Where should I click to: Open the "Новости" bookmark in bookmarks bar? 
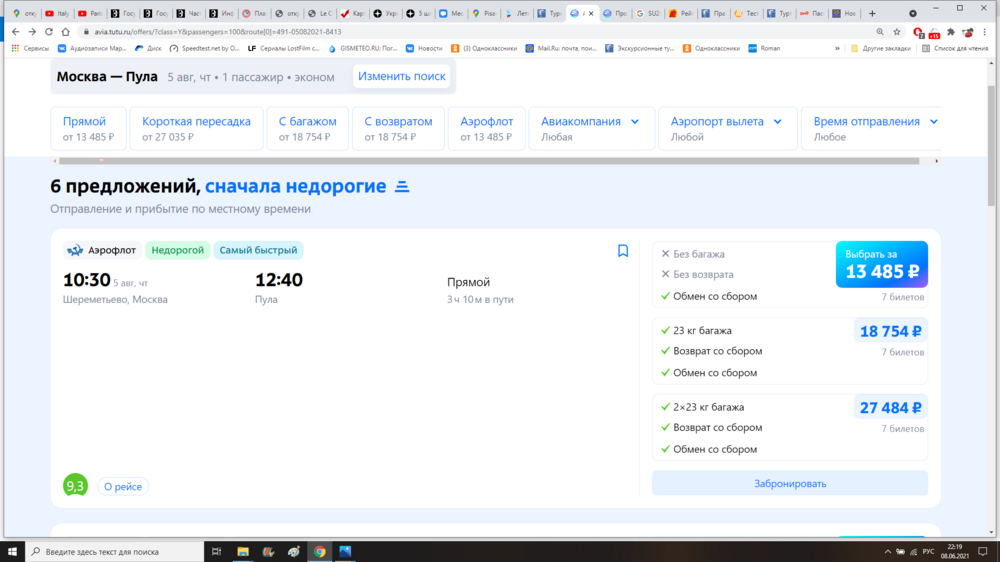[x=424, y=48]
